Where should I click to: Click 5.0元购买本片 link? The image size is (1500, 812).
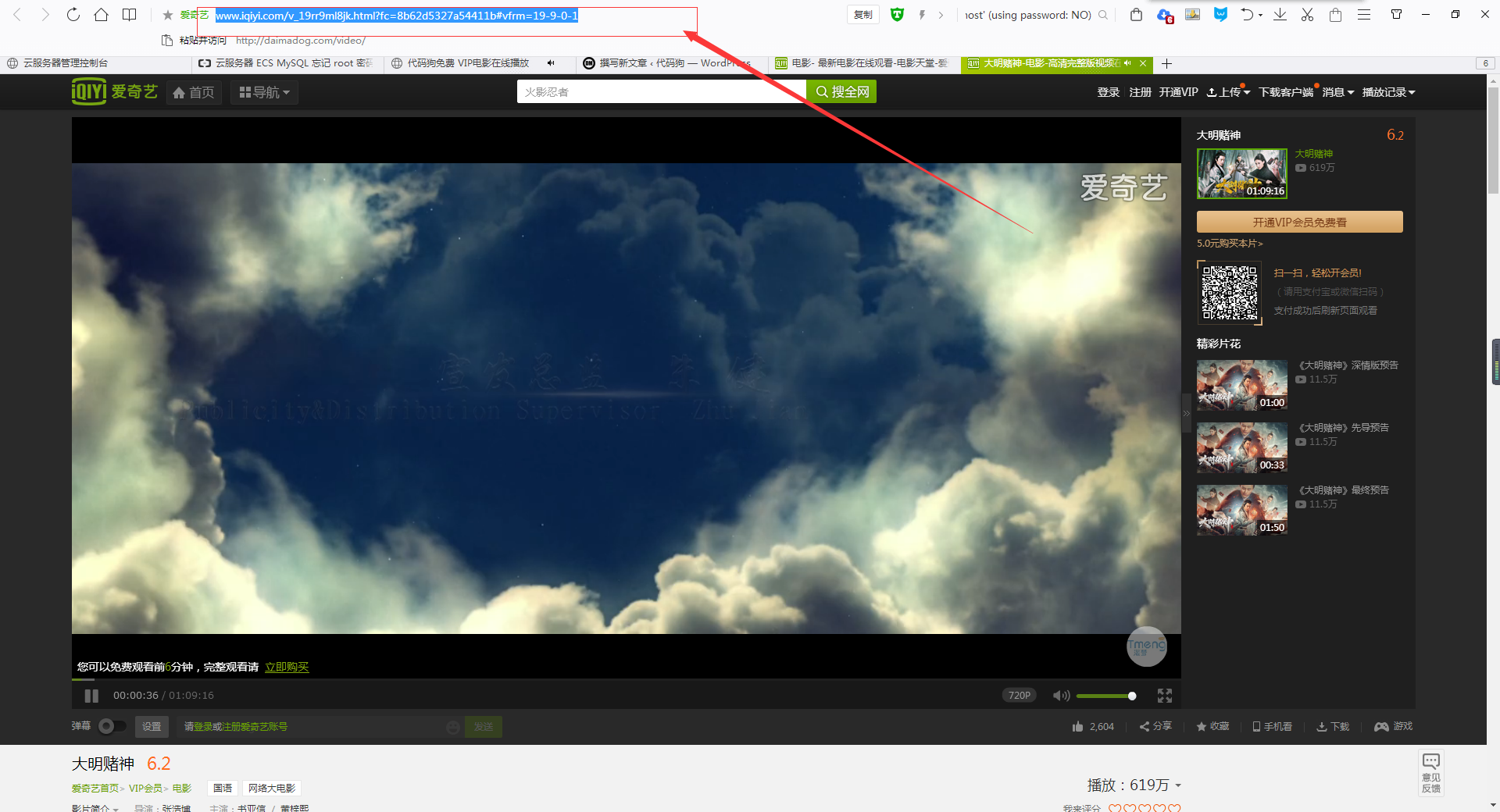[x=1230, y=244]
